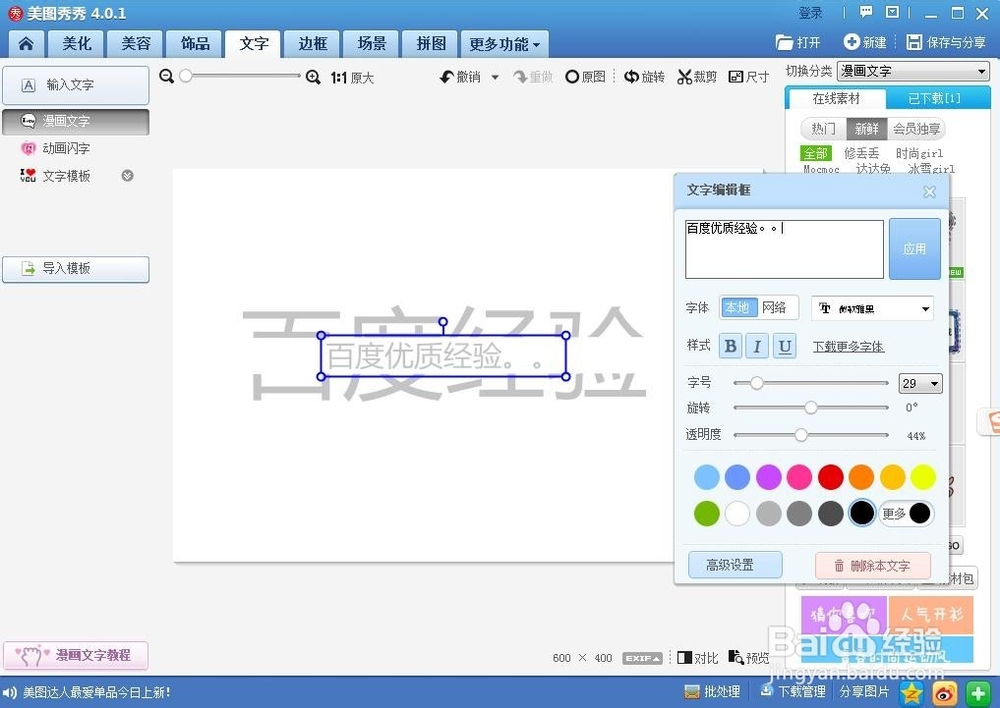Screen dimensions: 1000x708
Task: Click the 新建 plus icon
Action: (851, 42)
